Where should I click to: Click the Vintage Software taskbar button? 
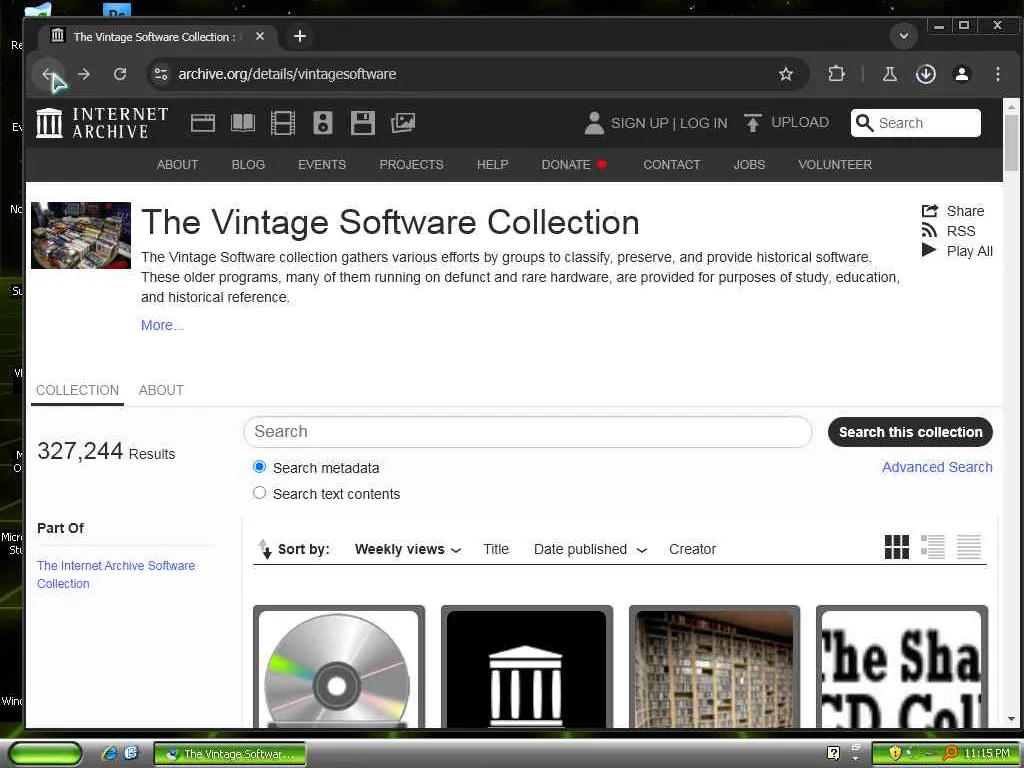pyautogui.click(x=230, y=754)
